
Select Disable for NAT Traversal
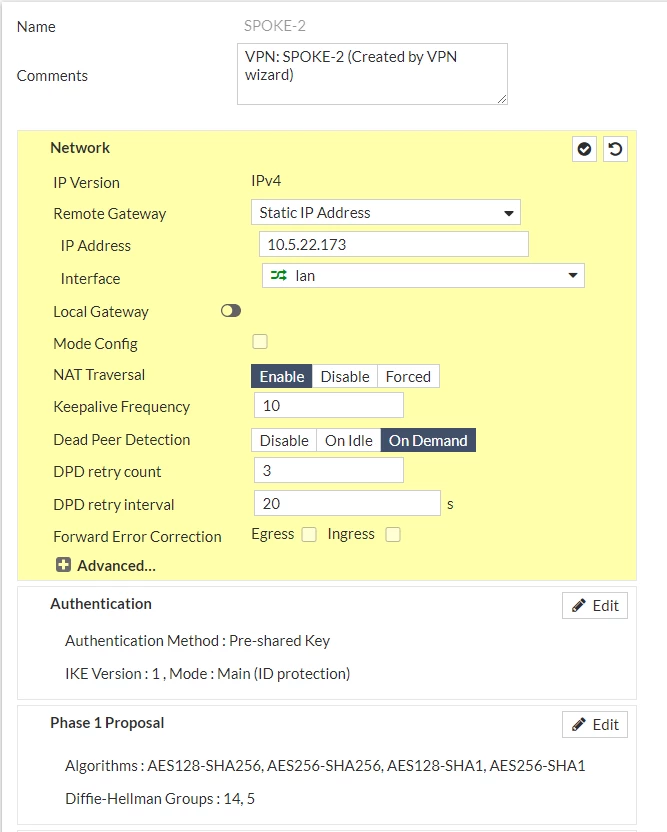pos(345,376)
